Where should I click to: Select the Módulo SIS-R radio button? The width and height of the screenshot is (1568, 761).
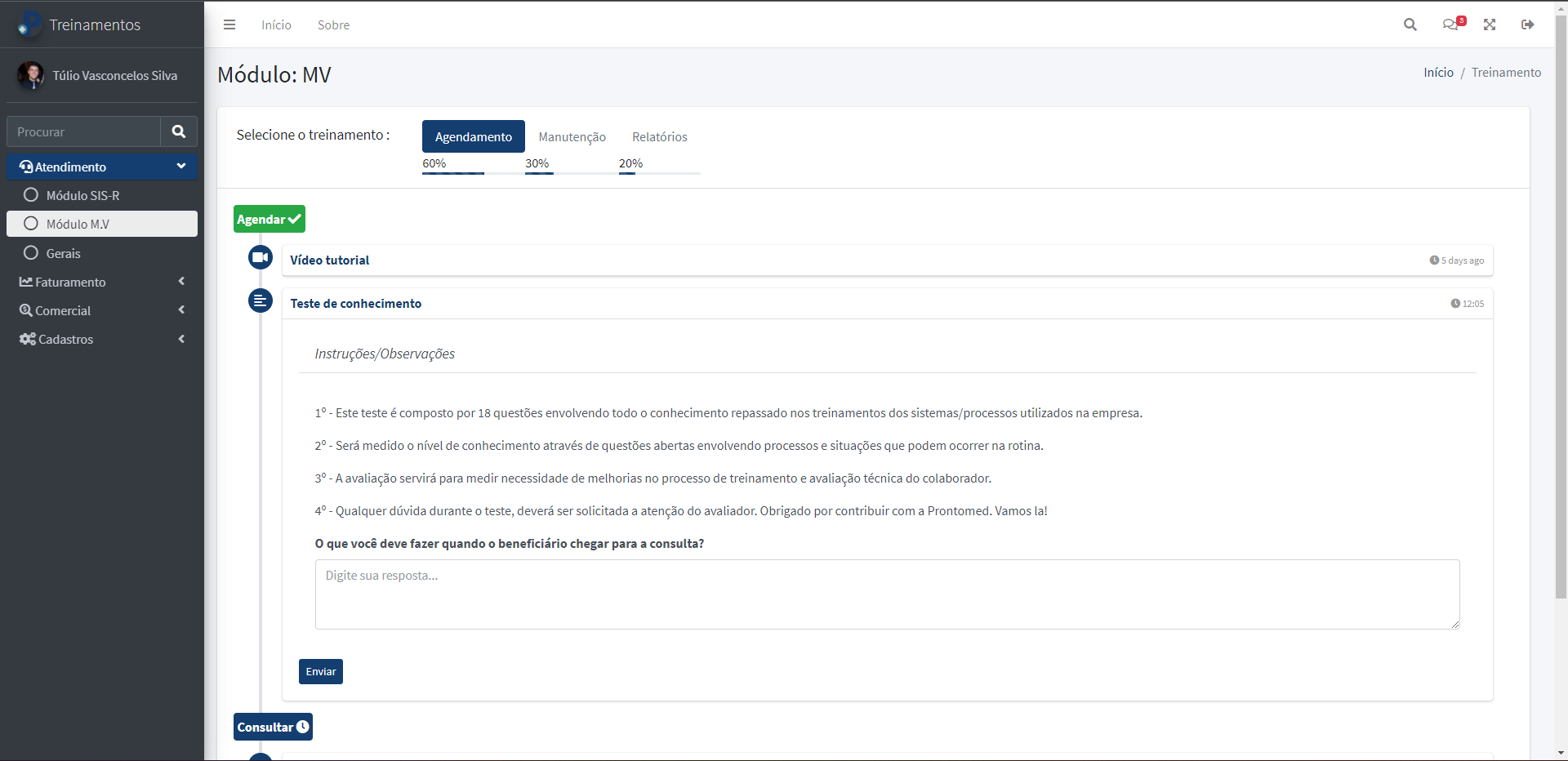tap(31, 194)
